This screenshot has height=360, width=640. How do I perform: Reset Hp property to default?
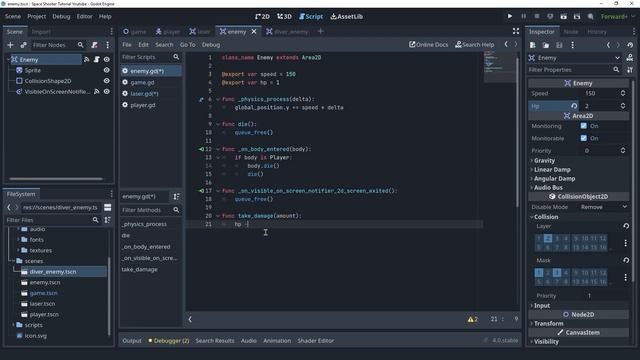(x=574, y=106)
